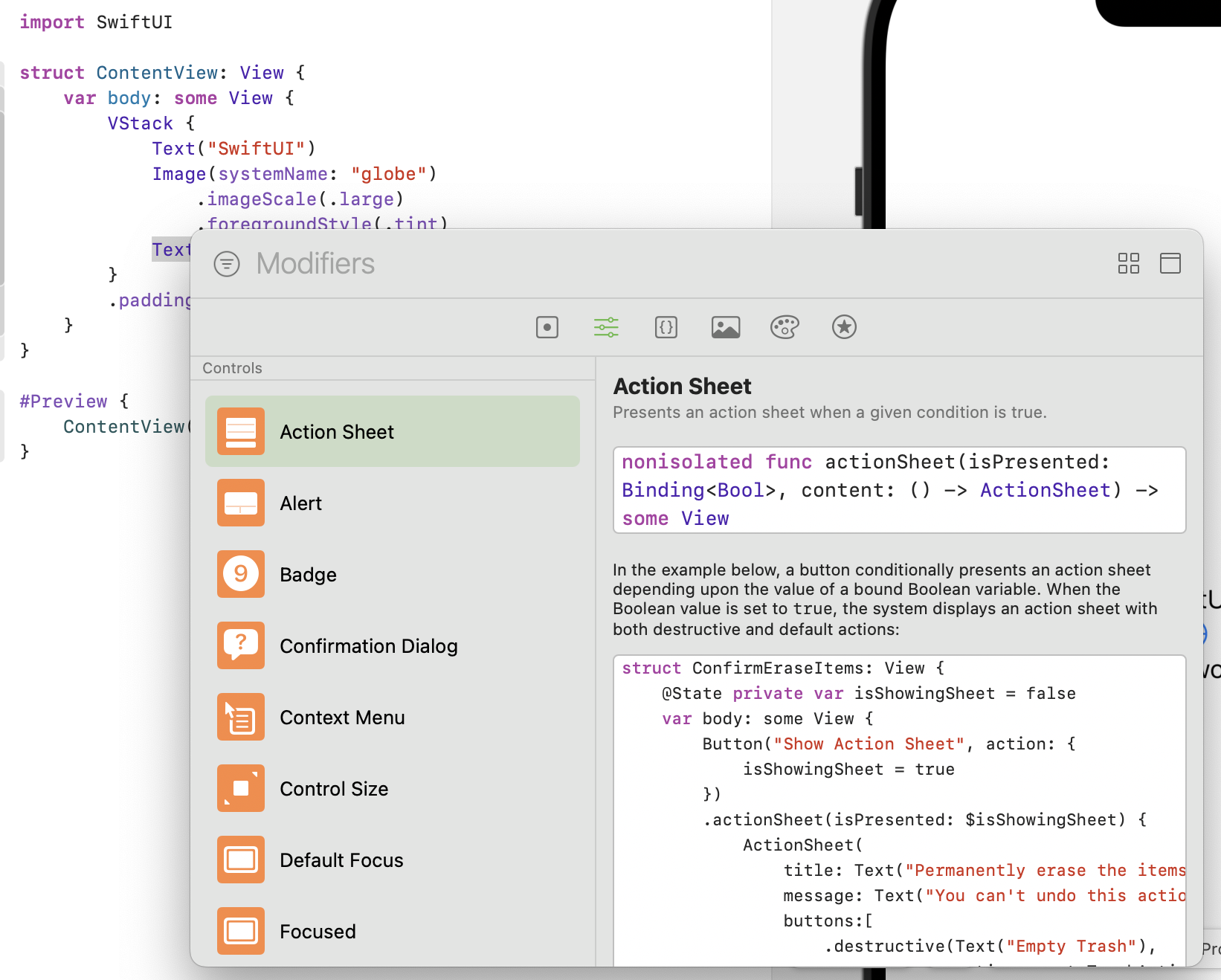Screen dimensions: 1221x980
Task: Select the Control Size modifier row
Action: pos(393,788)
